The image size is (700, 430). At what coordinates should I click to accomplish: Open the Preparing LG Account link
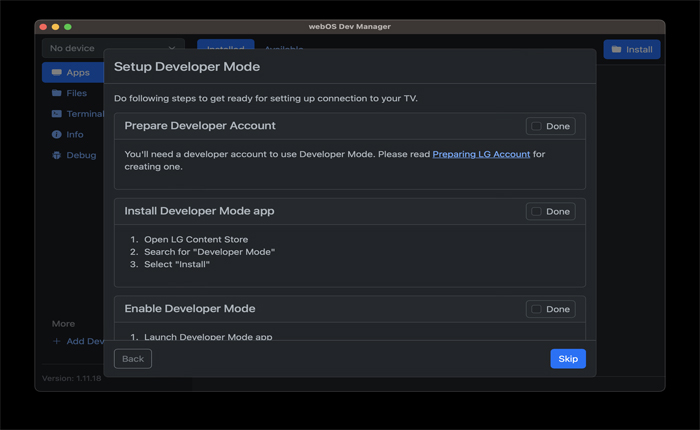[x=481, y=154]
